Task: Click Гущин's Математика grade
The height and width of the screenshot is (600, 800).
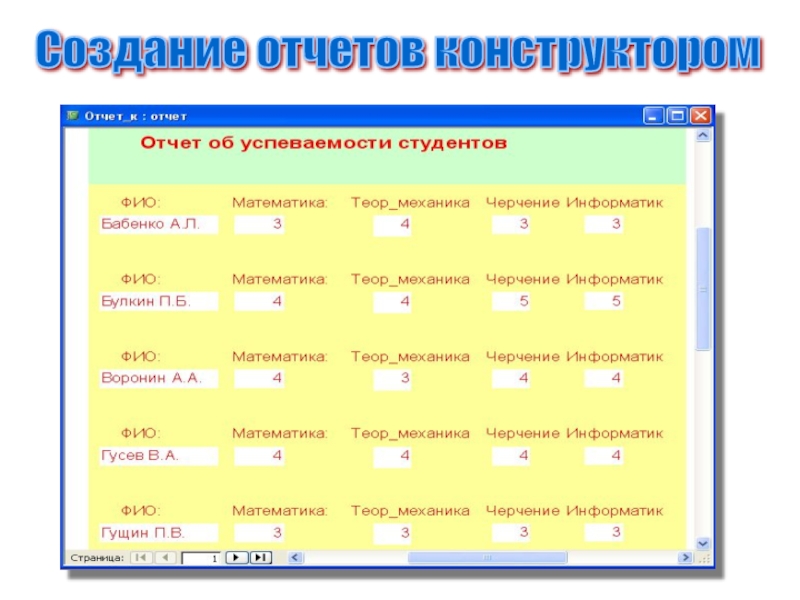Action: tap(259, 533)
